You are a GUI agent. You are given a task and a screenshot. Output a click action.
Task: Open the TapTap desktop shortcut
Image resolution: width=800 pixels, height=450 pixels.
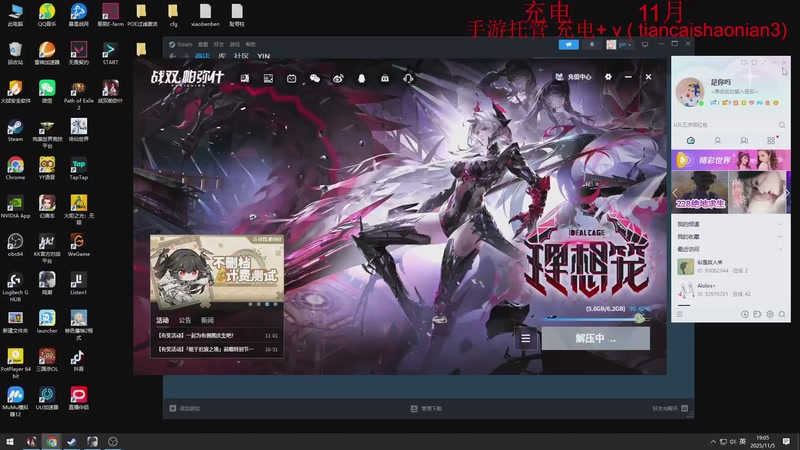pyautogui.click(x=79, y=168)
